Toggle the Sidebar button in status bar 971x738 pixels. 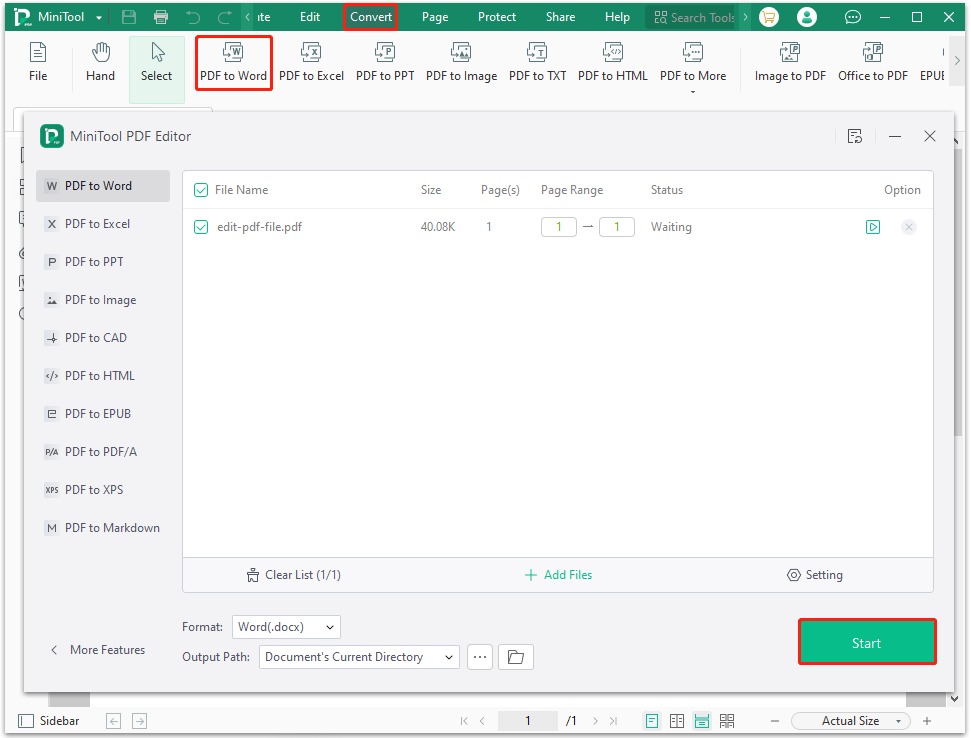(x=49, y=721)
